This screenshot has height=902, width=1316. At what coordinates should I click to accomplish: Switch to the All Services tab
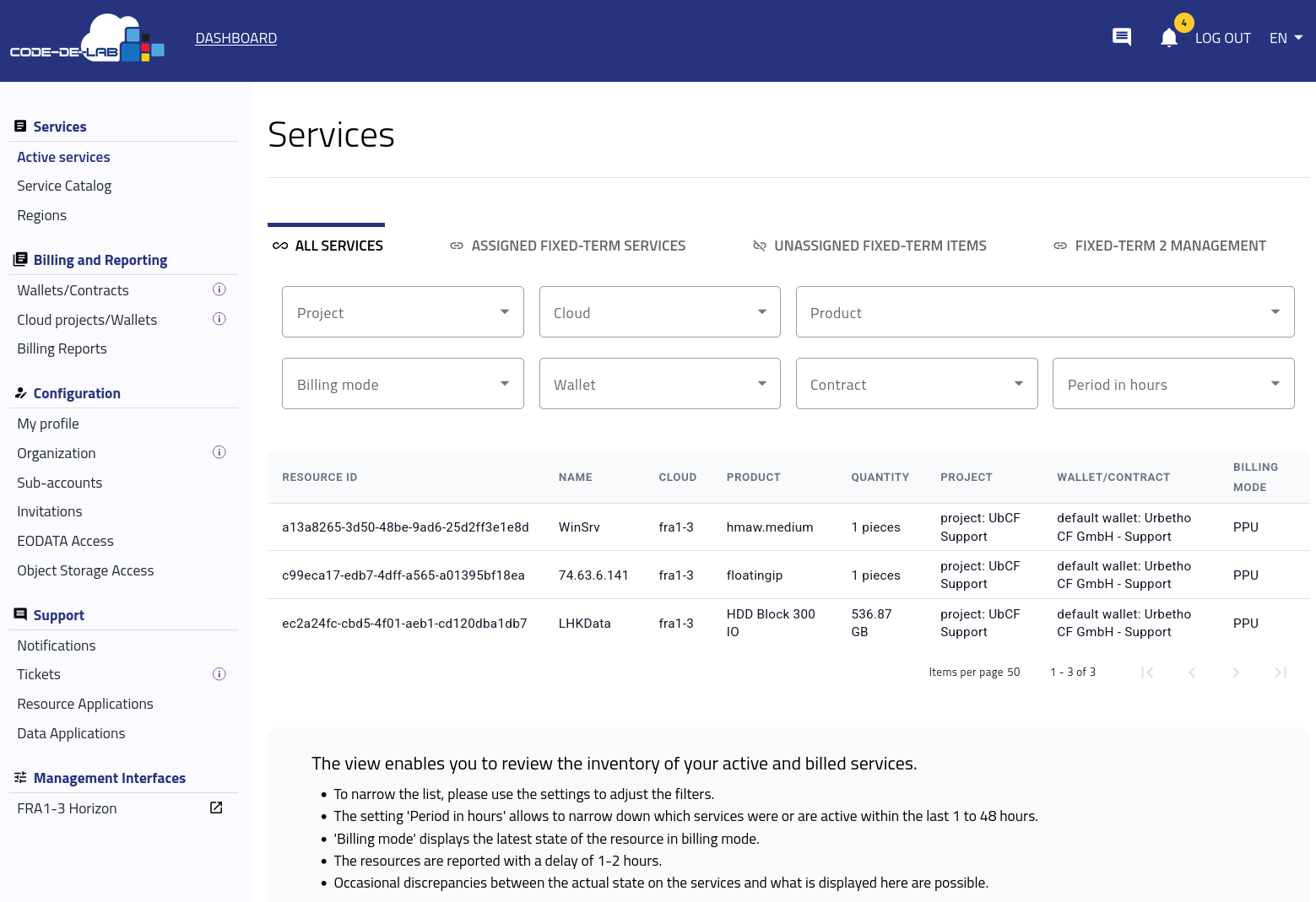[327, 246]
